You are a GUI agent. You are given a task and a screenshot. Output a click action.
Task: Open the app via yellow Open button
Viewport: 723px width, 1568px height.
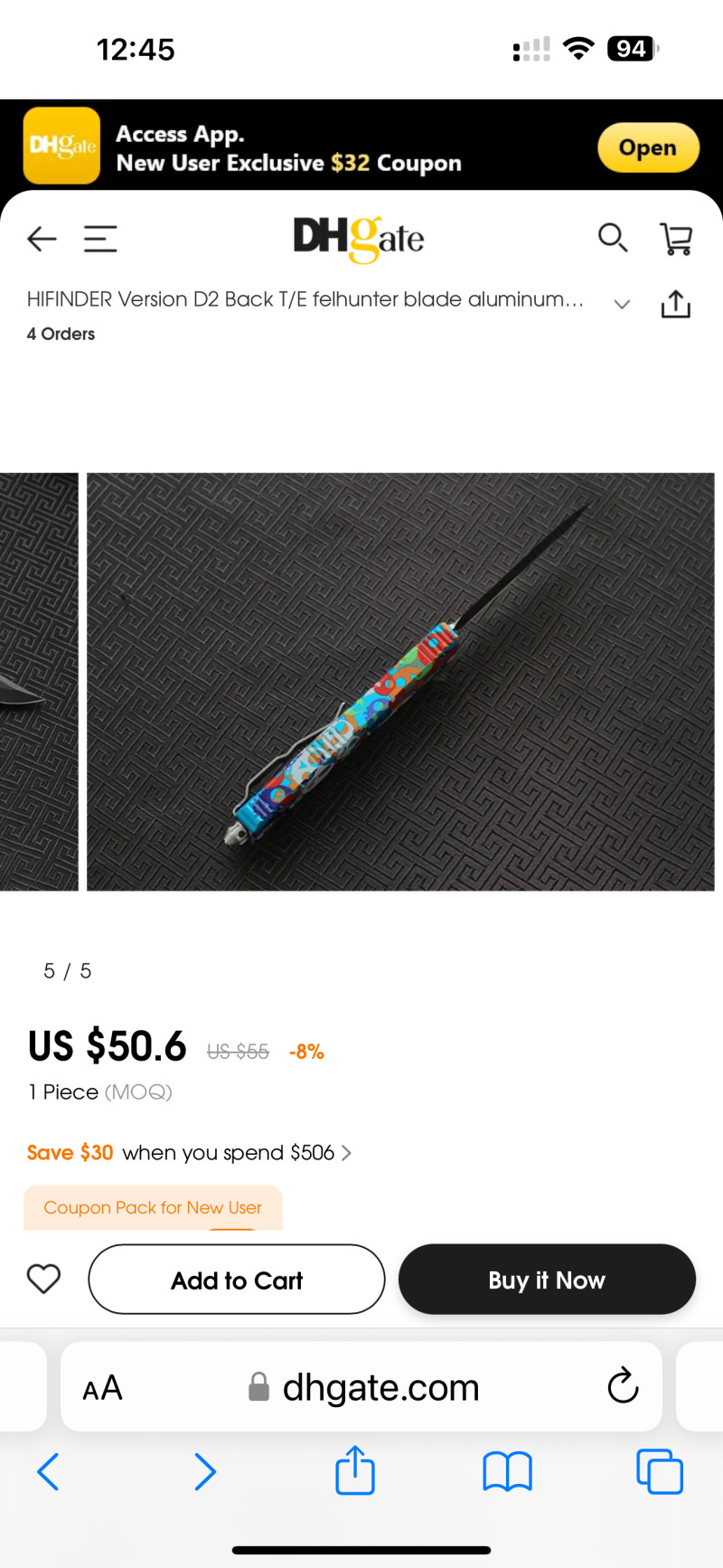pyautogui.click(x=648, y=147)
